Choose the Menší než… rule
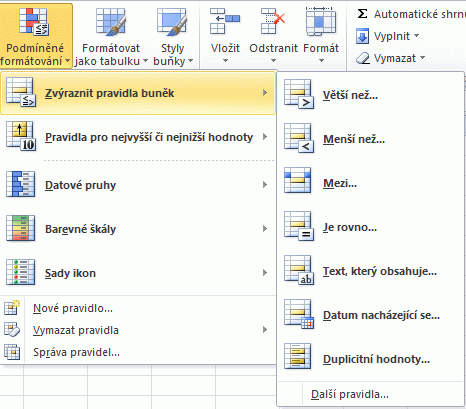This screenshot has width=466, height=409. coord(370,139)
